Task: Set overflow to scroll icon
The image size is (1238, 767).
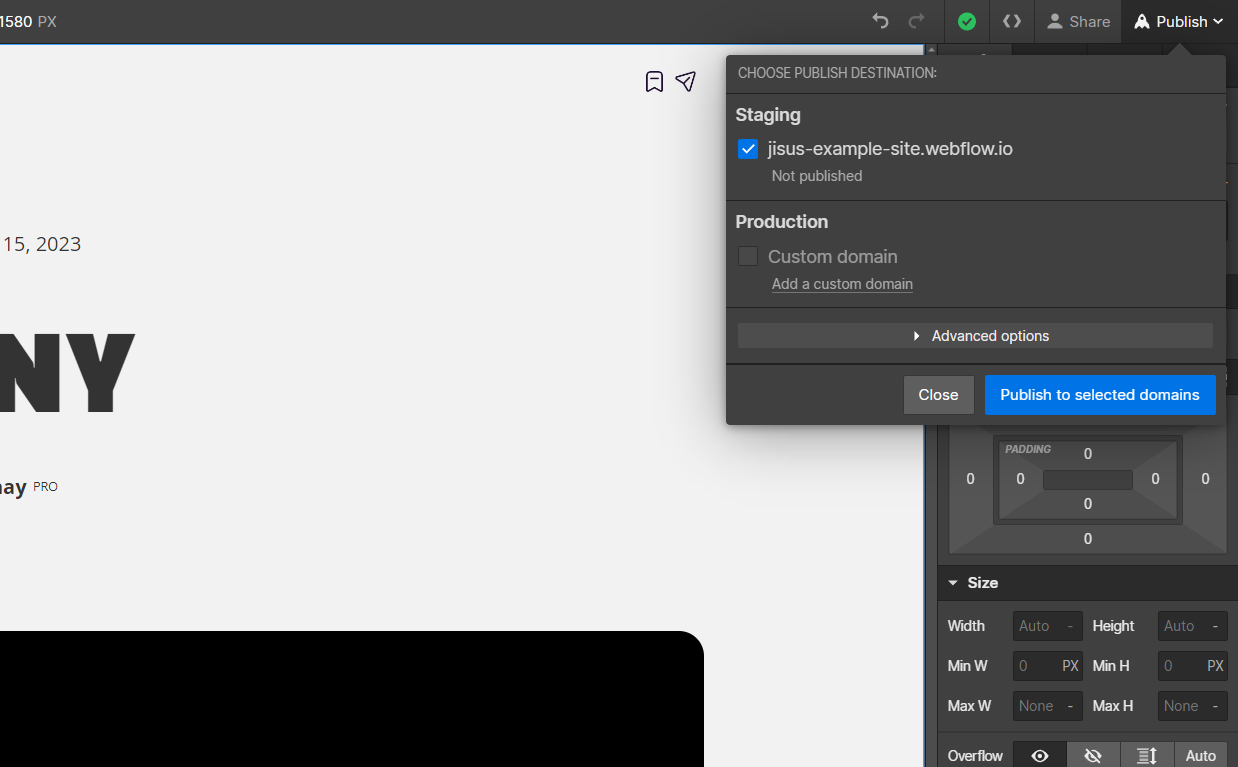Action: [1147, 756]
